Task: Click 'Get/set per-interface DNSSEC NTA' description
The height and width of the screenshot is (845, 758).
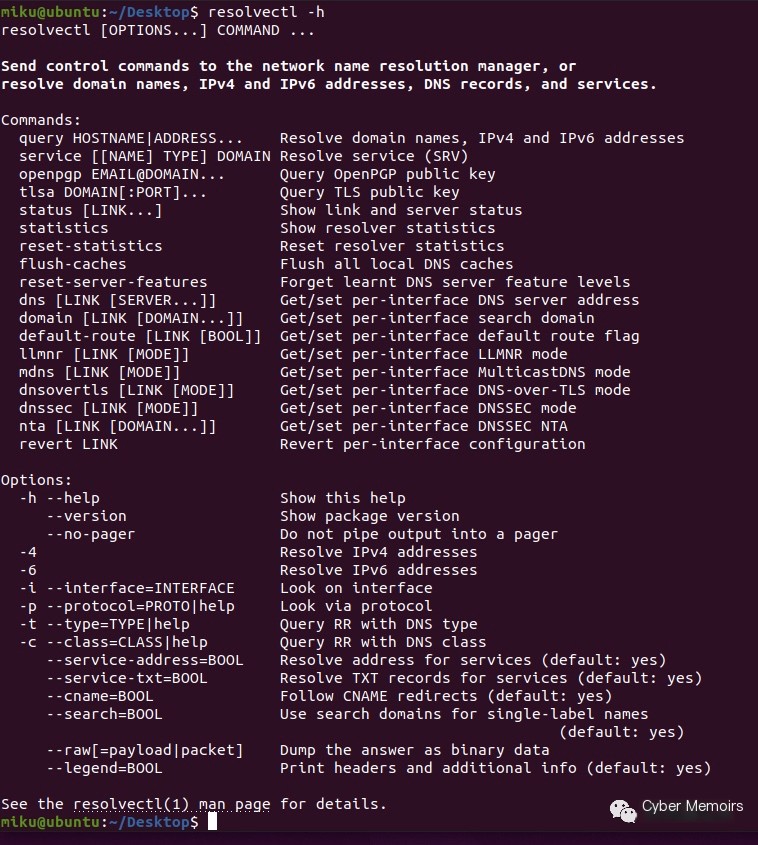Action: point(423,426)
